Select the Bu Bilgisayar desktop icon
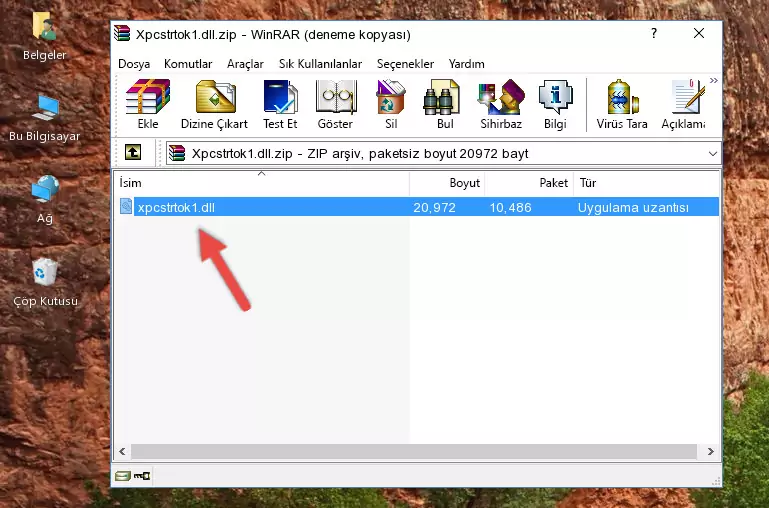Screen dimensions: 769x508 [45, 118]
